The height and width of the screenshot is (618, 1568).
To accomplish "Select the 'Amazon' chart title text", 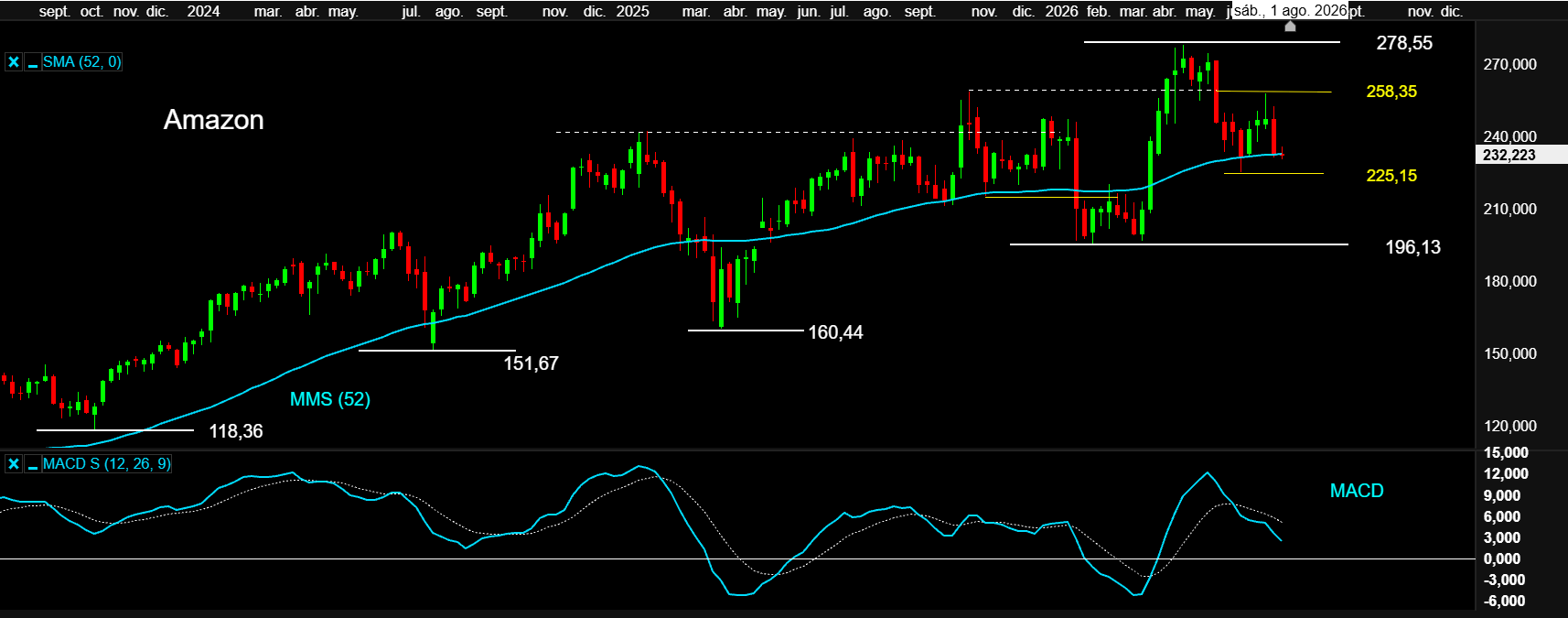I will (x=214, y=120).
